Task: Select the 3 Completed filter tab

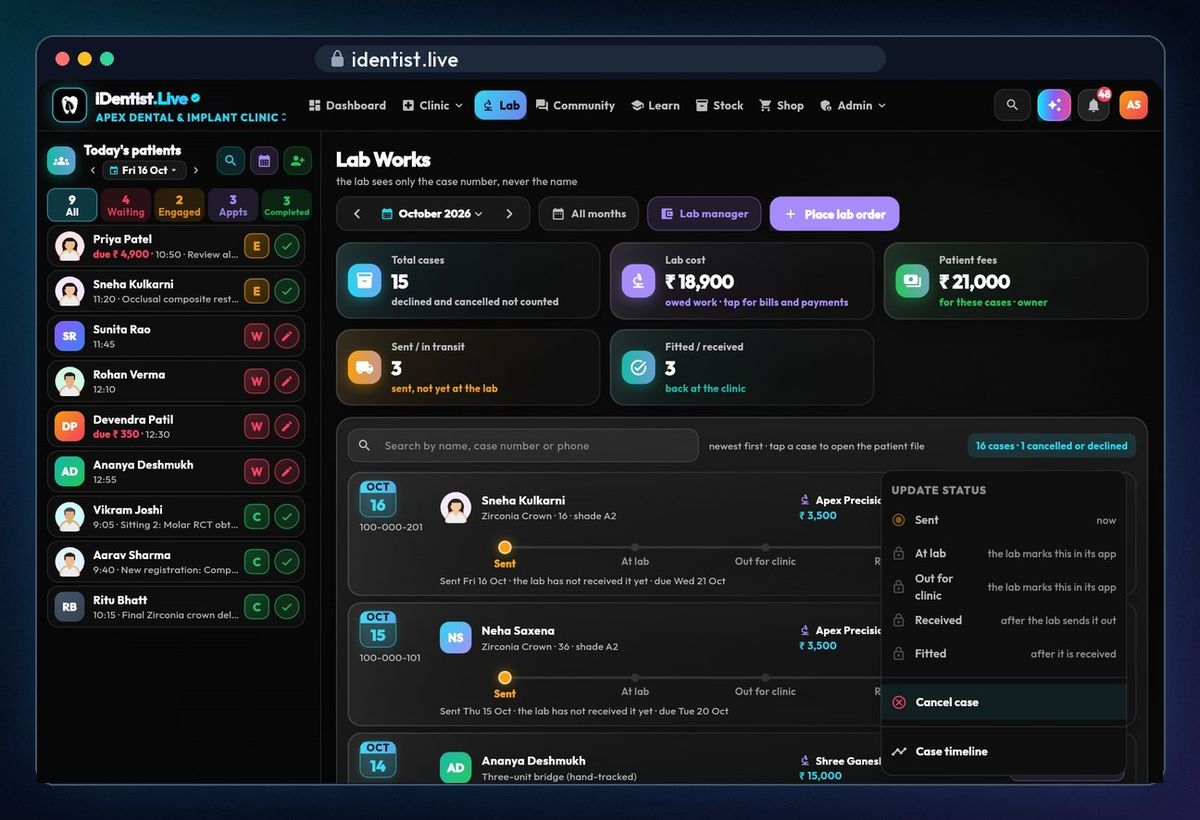Action: click(287, 205)
